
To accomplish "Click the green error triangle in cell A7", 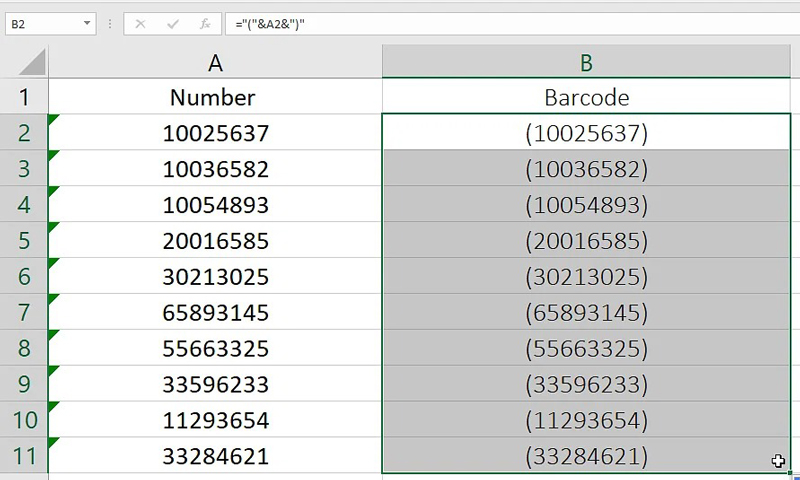I will click(53, 300).
